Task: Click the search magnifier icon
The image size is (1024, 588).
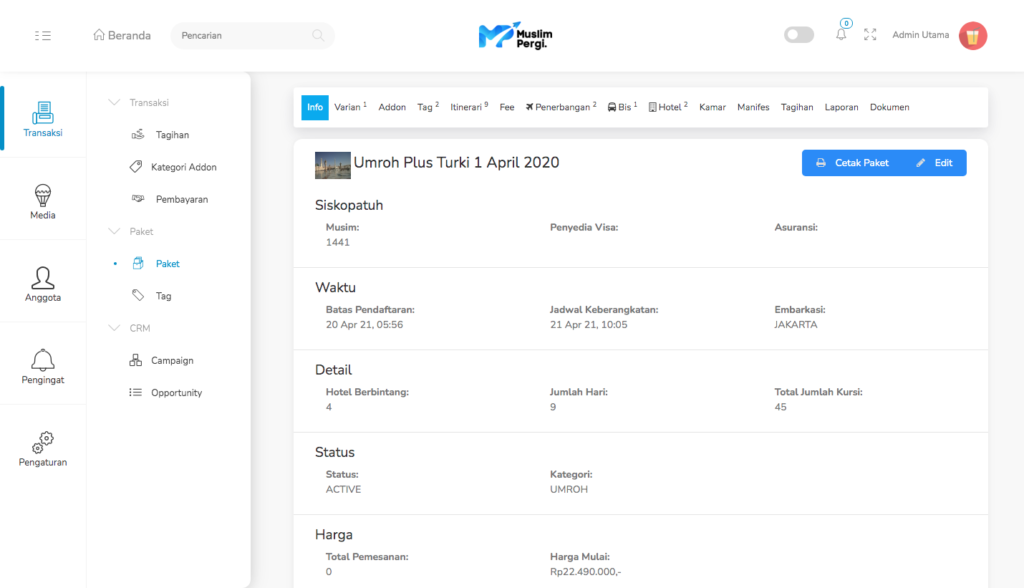Action: 318,35
